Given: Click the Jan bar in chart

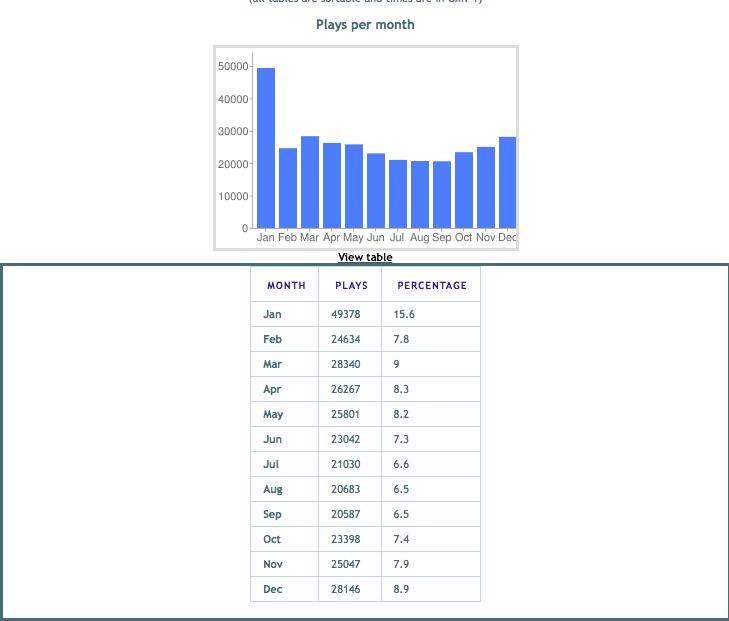Looking at the screenshot, I should pos(266,148).
